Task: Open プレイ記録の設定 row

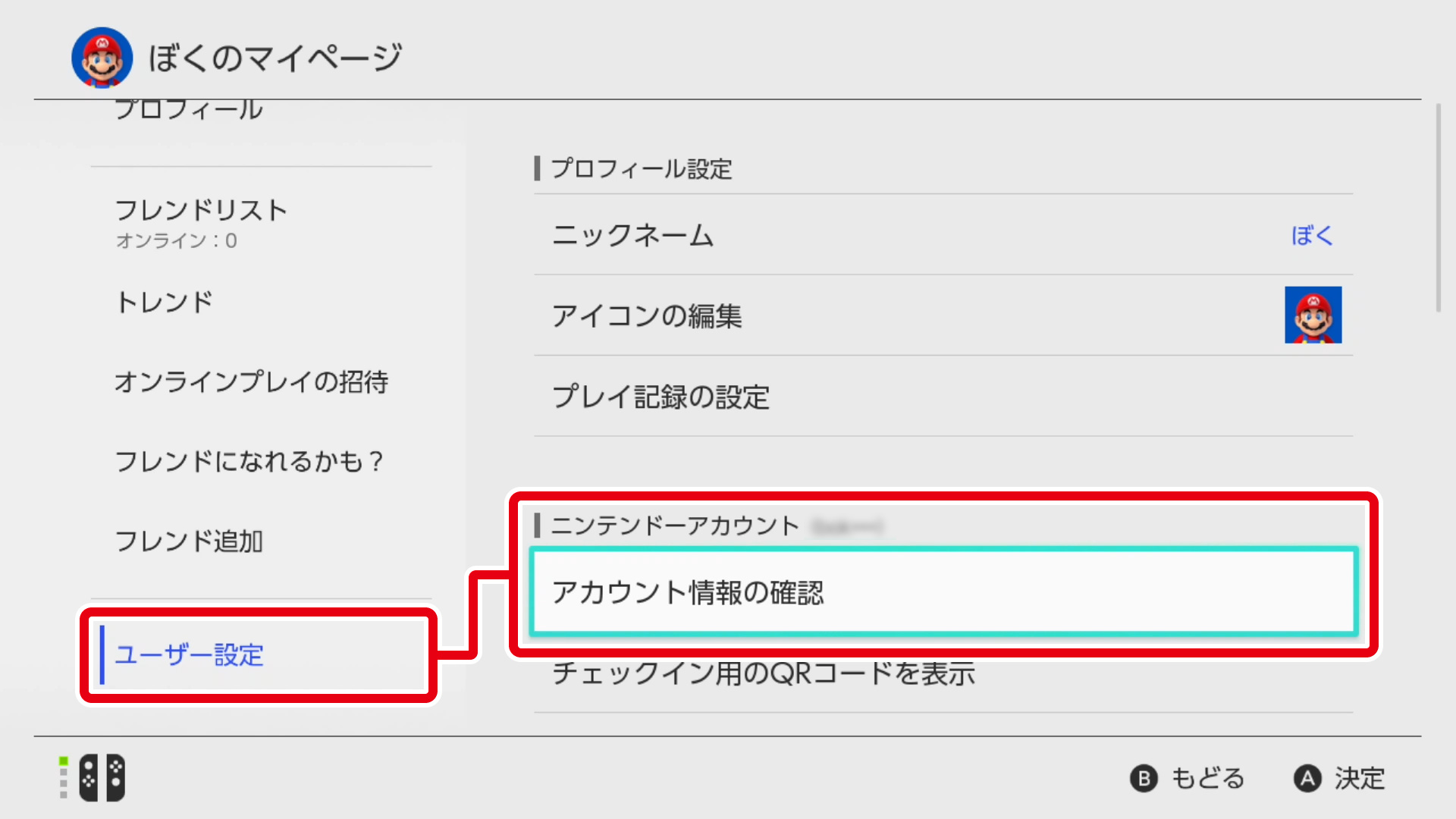Action: 943,396
